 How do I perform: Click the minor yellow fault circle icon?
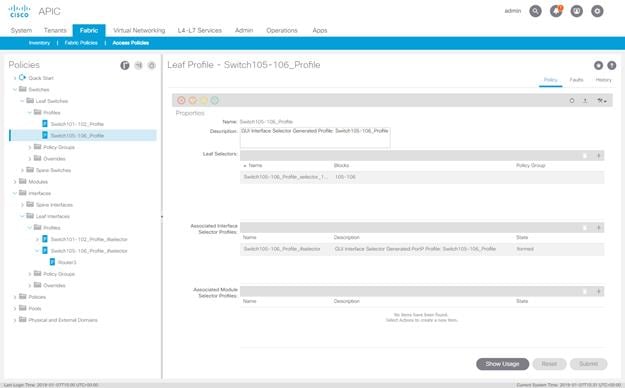pos(204,100)
